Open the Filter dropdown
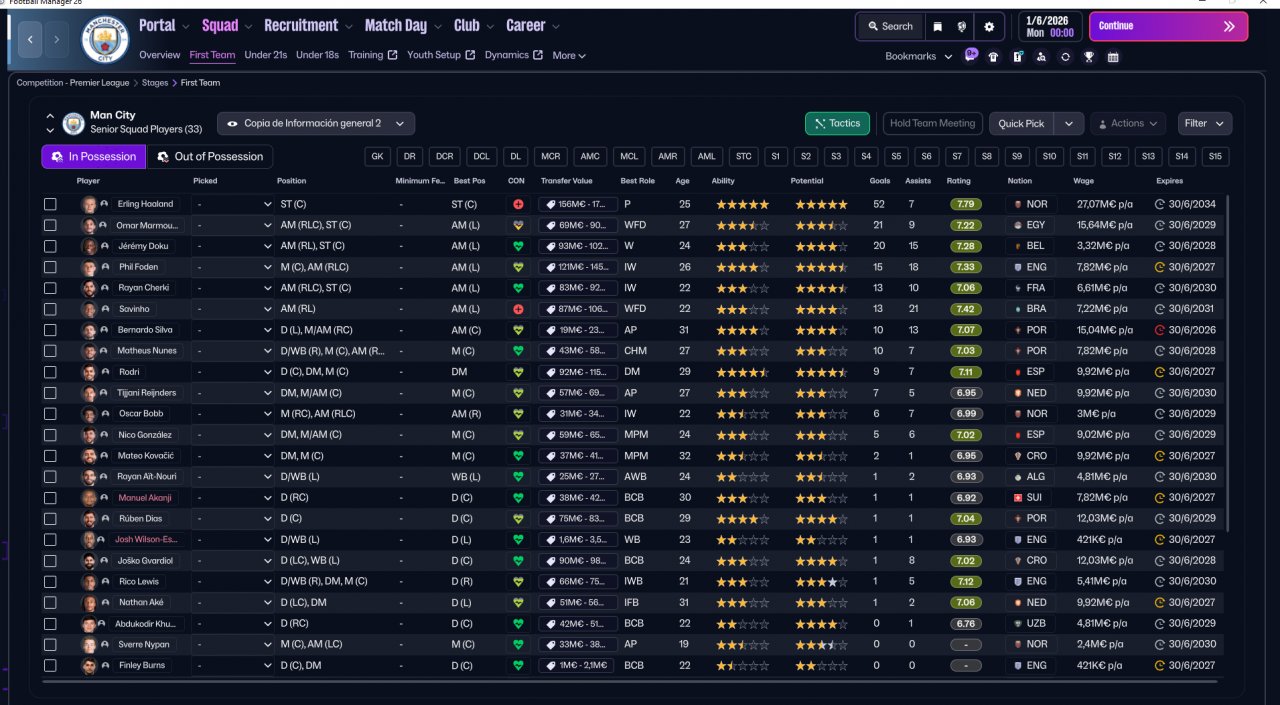Screen dimensions: 1280x705 pyautogui.click(x=1204, y=124)
